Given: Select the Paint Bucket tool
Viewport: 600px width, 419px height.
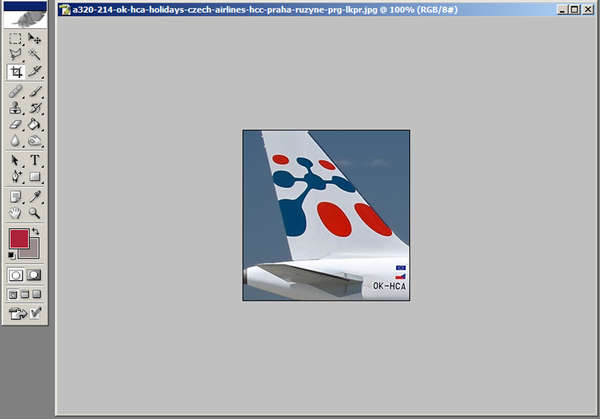Looking at the screenshot, I should pos(34,125).
